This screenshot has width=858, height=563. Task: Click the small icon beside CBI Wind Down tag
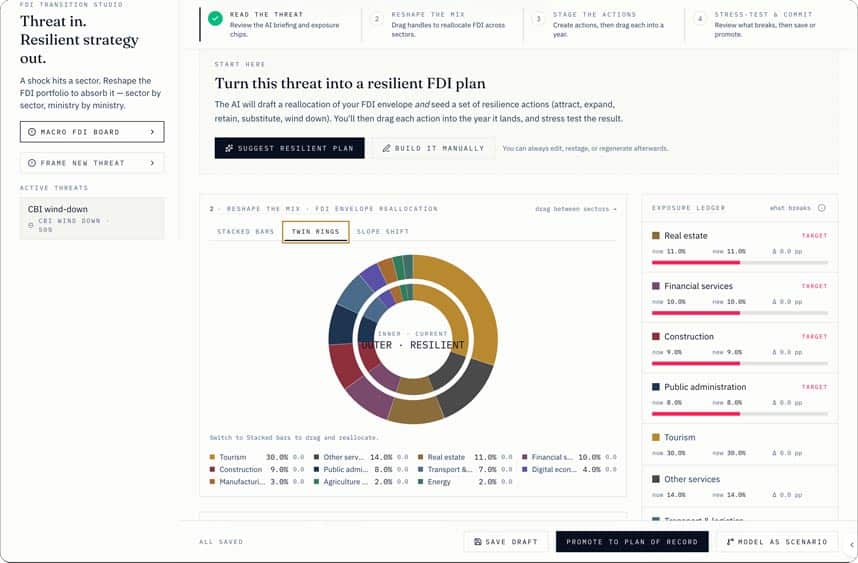coord(31,225)
